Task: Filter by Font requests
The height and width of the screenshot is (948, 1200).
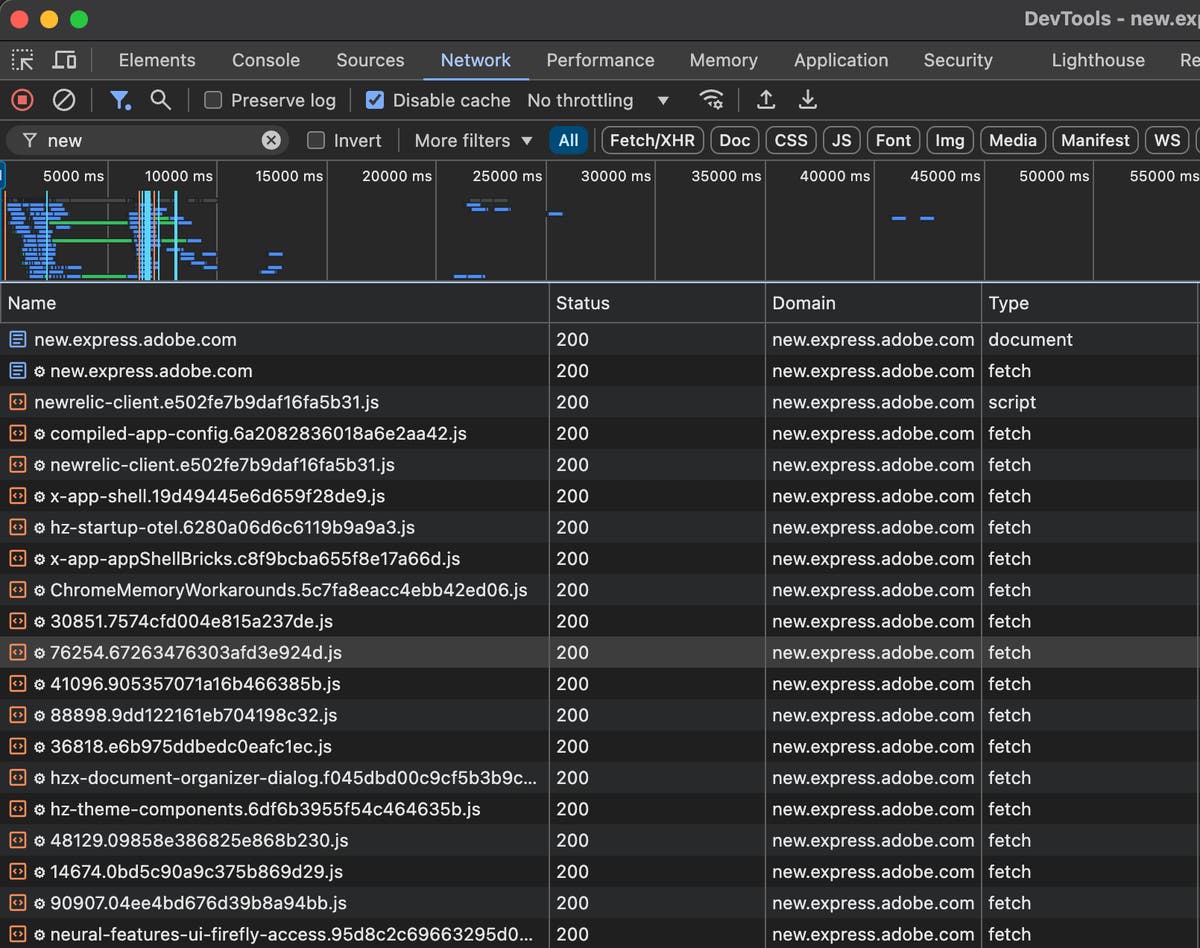Action: click(893, 140)
